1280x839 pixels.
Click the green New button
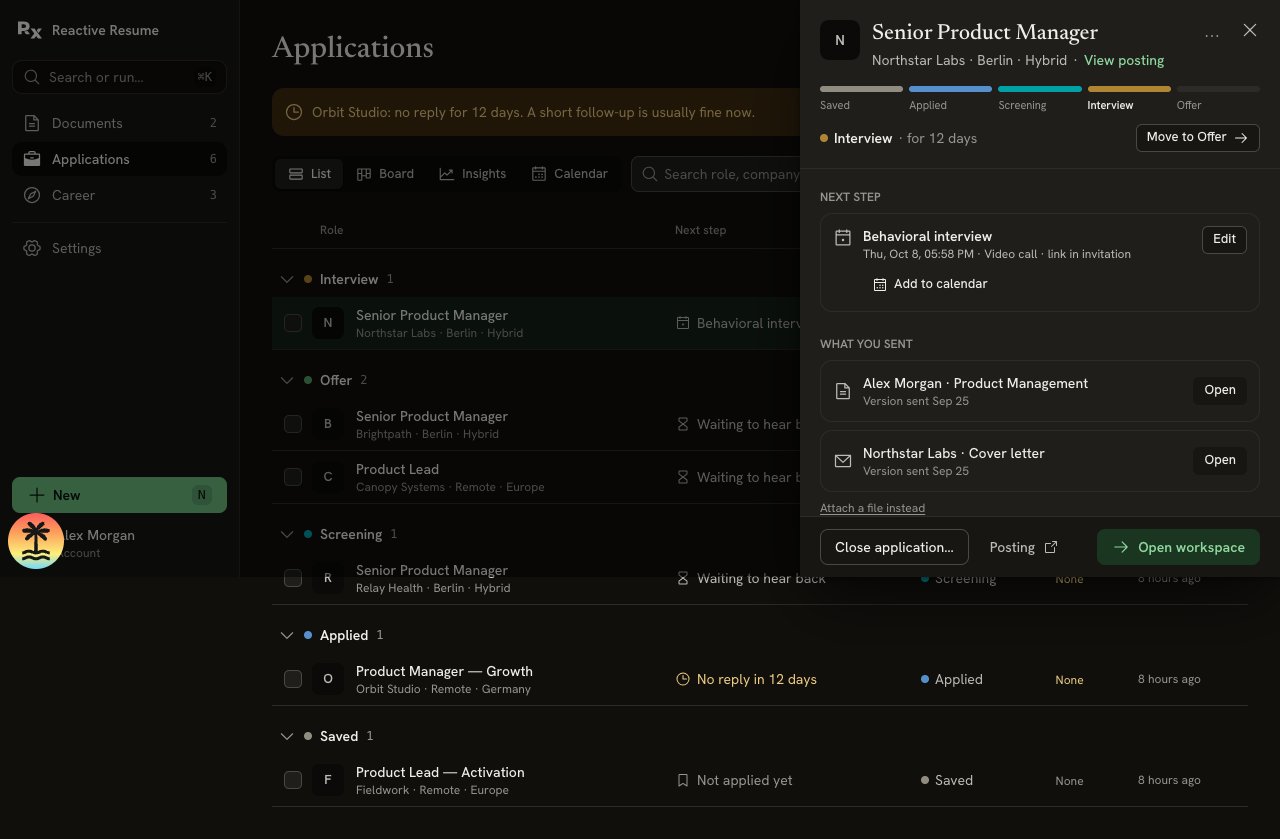(x=119, y=495)
